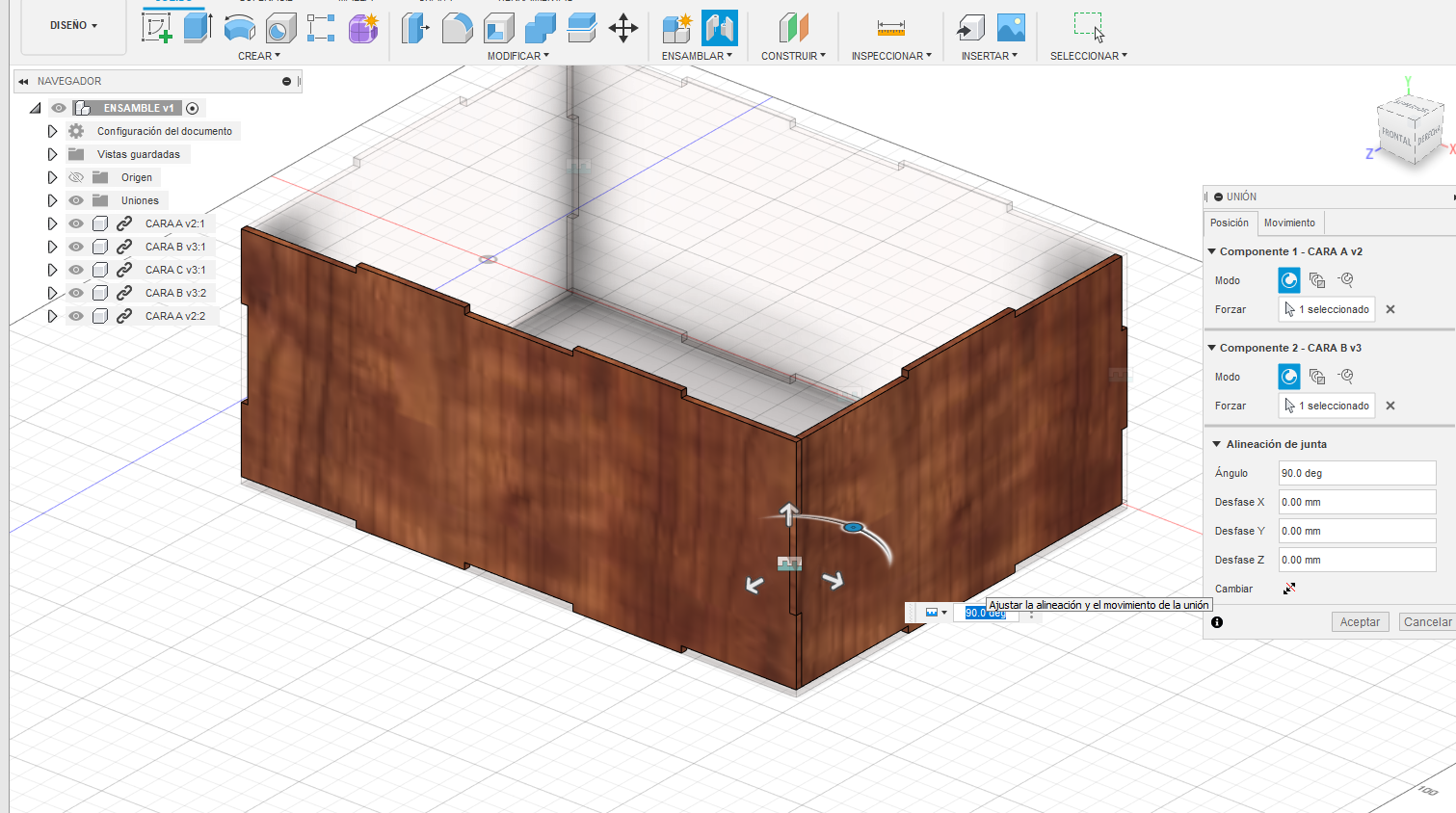This screenshot has height=813, width=1456.
Task: Activate ENSAMBLE v1 radio button
Action: pos(192,108)
